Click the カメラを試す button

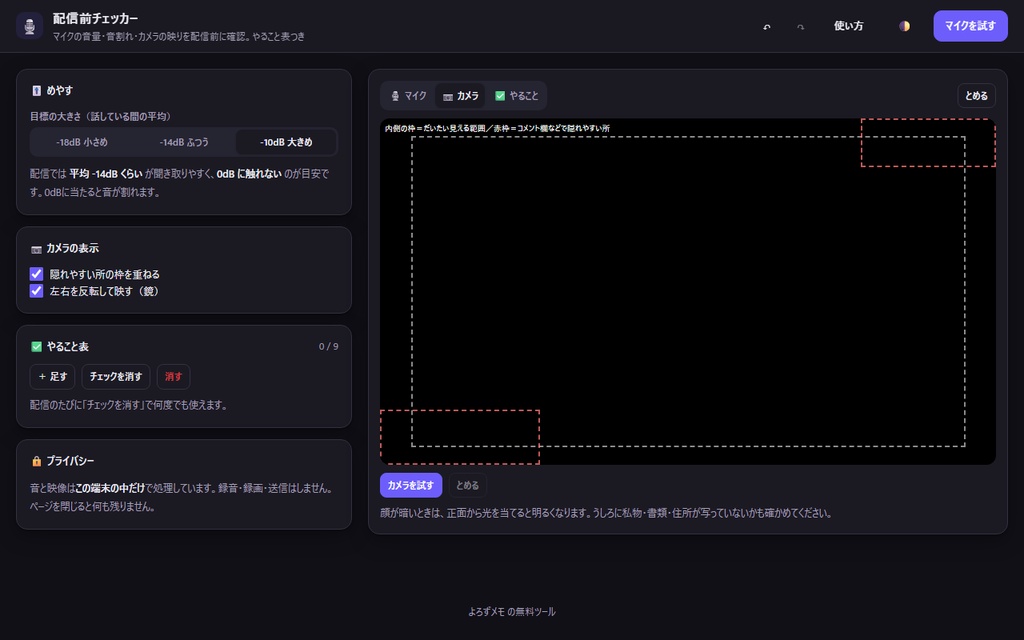click(411, 485)
